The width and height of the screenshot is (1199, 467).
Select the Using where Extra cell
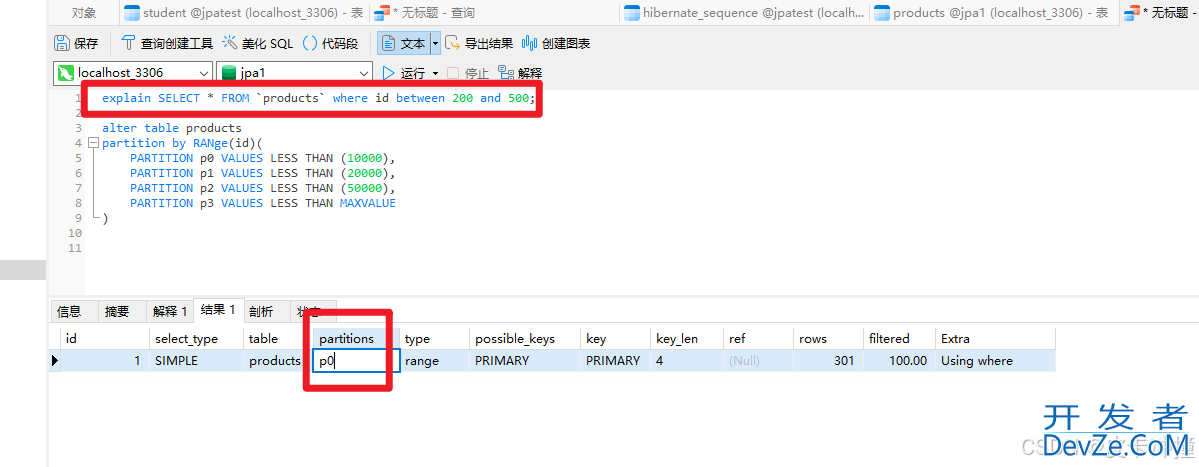[x=995, y=361]
